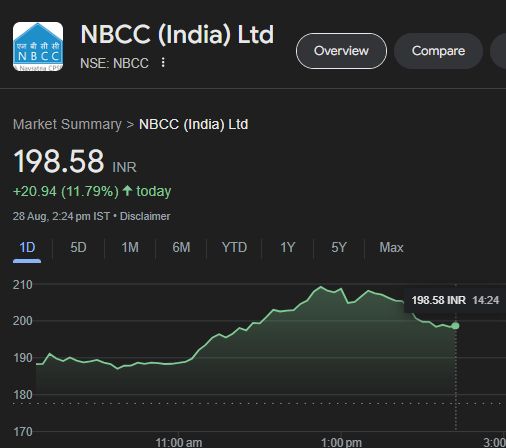Image resolution: width=506 pixels, height=448 pixels.
Task: Select the 5Y time range
Action: (x=339, y=248)
